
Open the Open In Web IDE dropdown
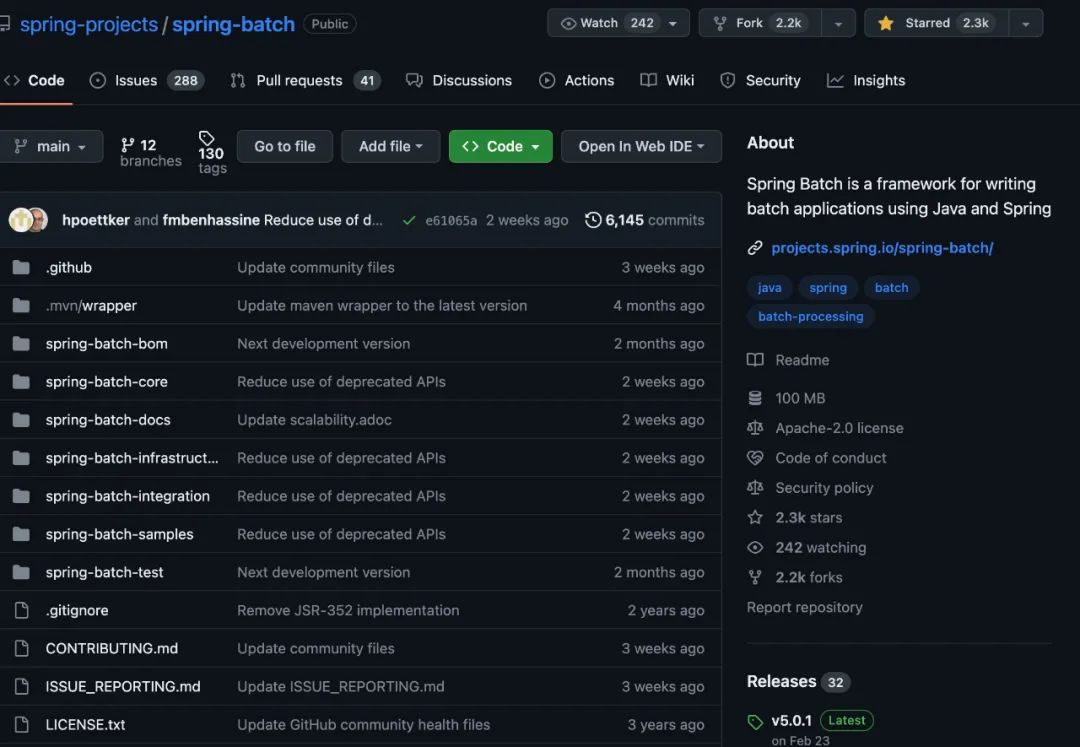click(x=641, y=146)
